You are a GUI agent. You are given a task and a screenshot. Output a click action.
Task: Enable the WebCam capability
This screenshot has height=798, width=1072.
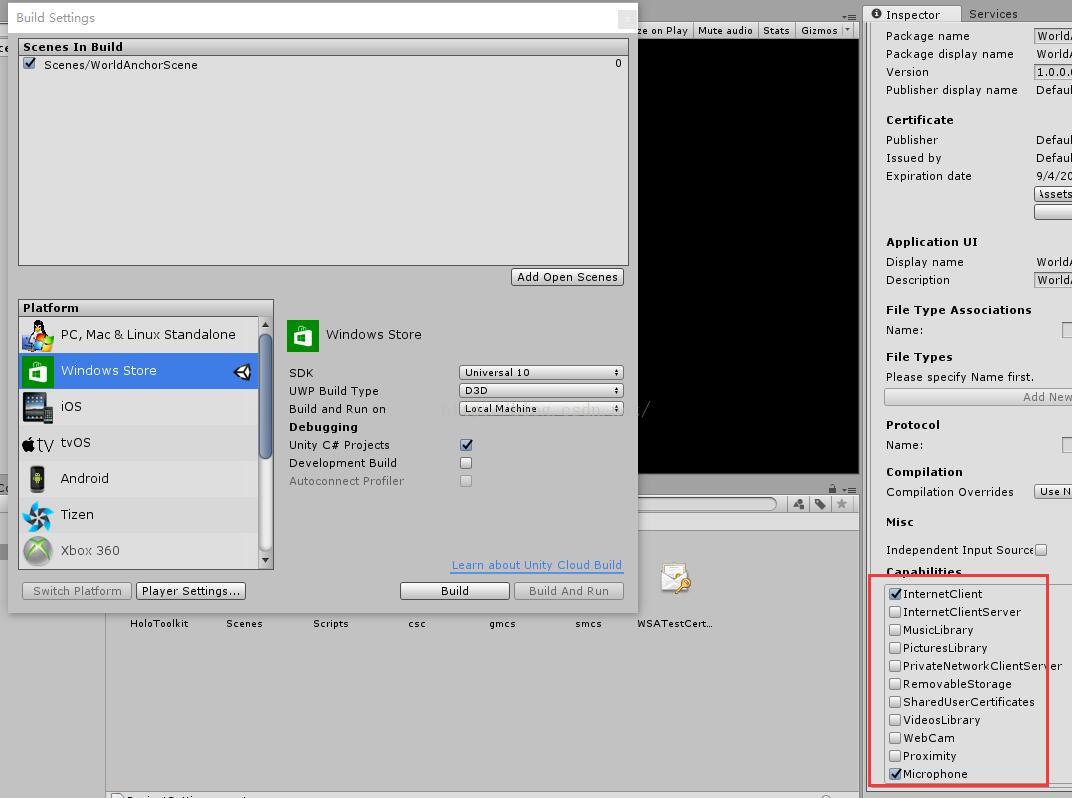coord(895,738)
